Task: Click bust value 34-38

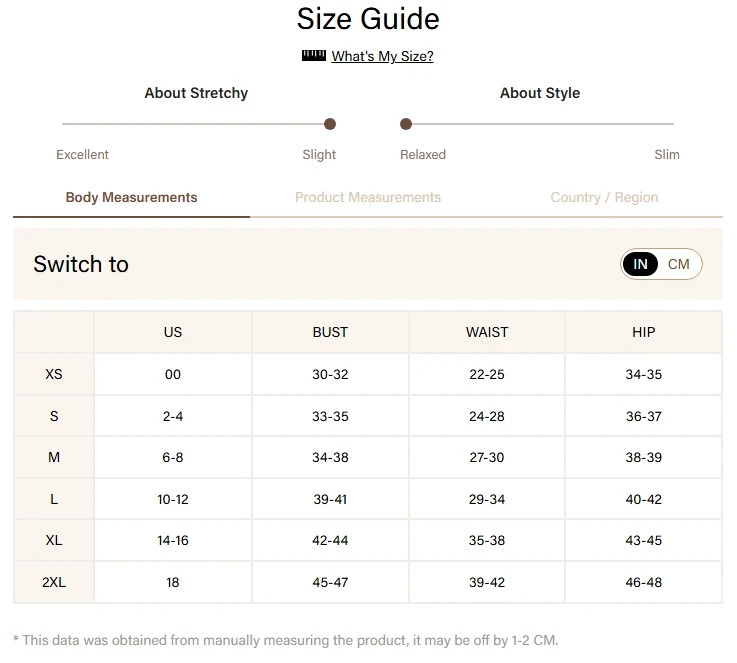Action: point(330,457)
